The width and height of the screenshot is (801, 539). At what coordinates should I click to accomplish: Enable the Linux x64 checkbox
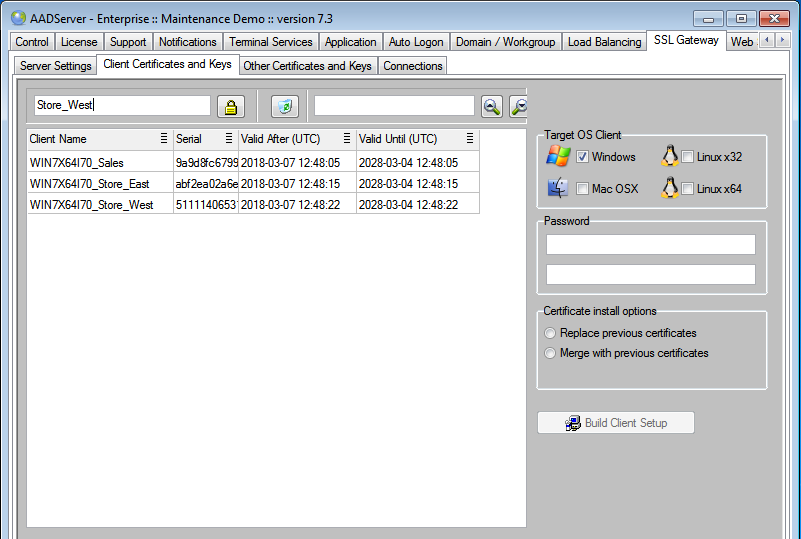[688, 190]
